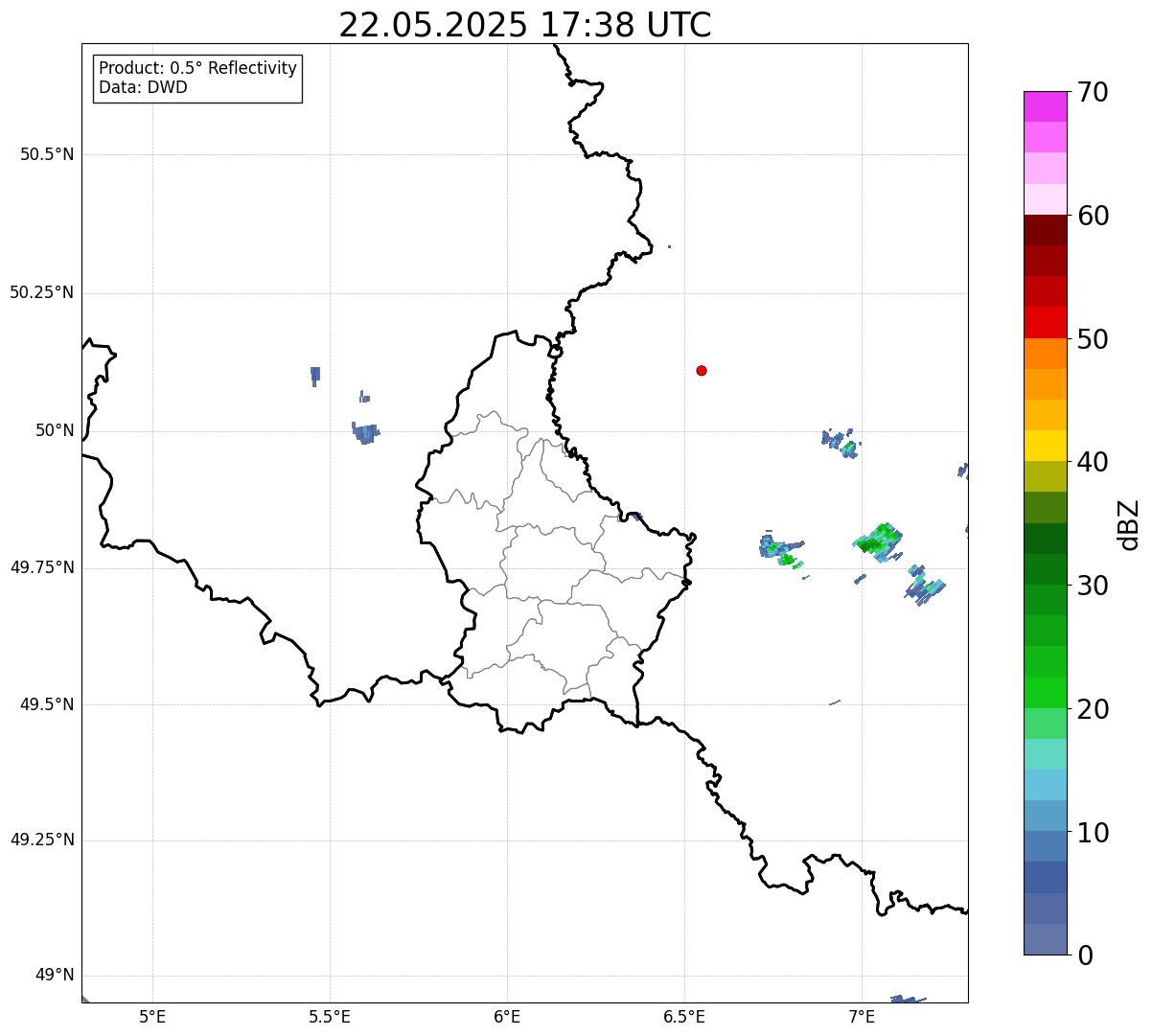The image size is (1152, 1036).
Task: Click the 22.05.2025 17:38 UTC title
Action: tap(525, 25)
